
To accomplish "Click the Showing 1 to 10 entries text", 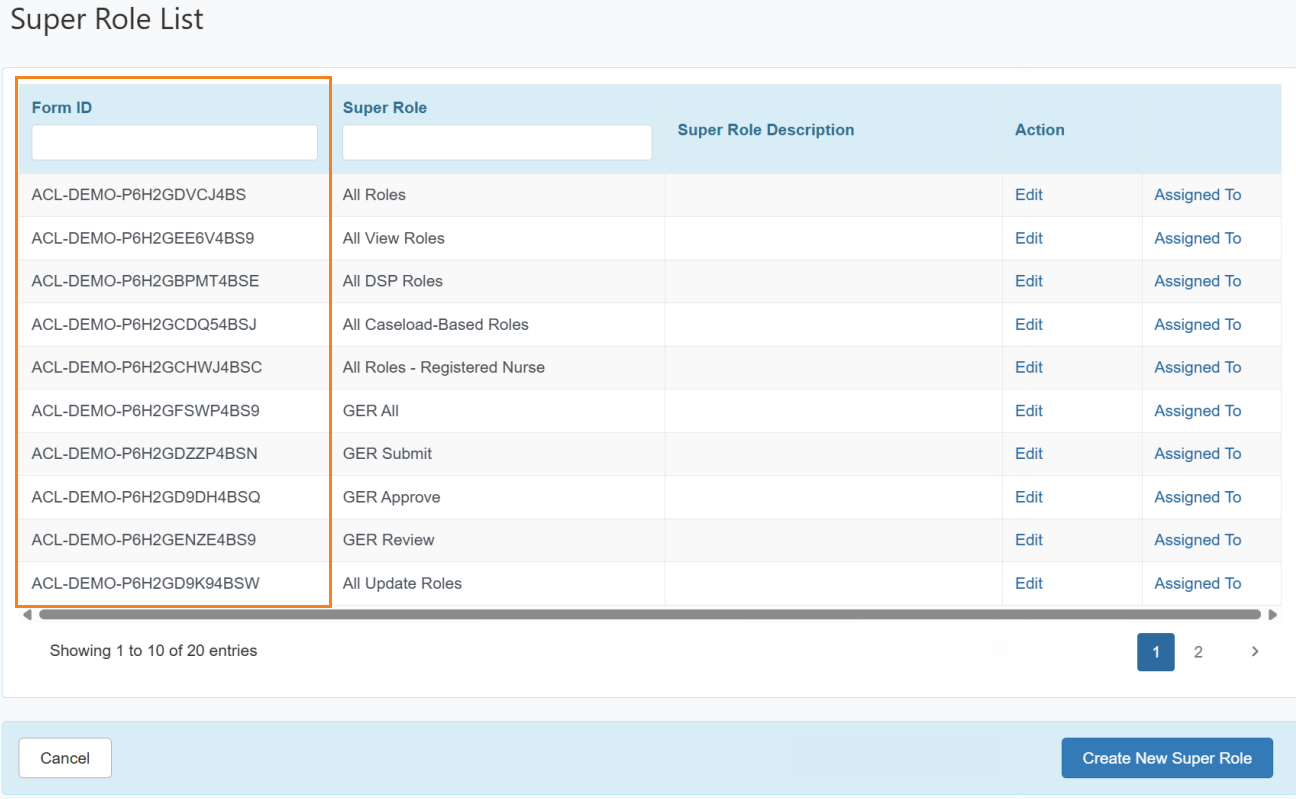I will [x=154, y=651].
